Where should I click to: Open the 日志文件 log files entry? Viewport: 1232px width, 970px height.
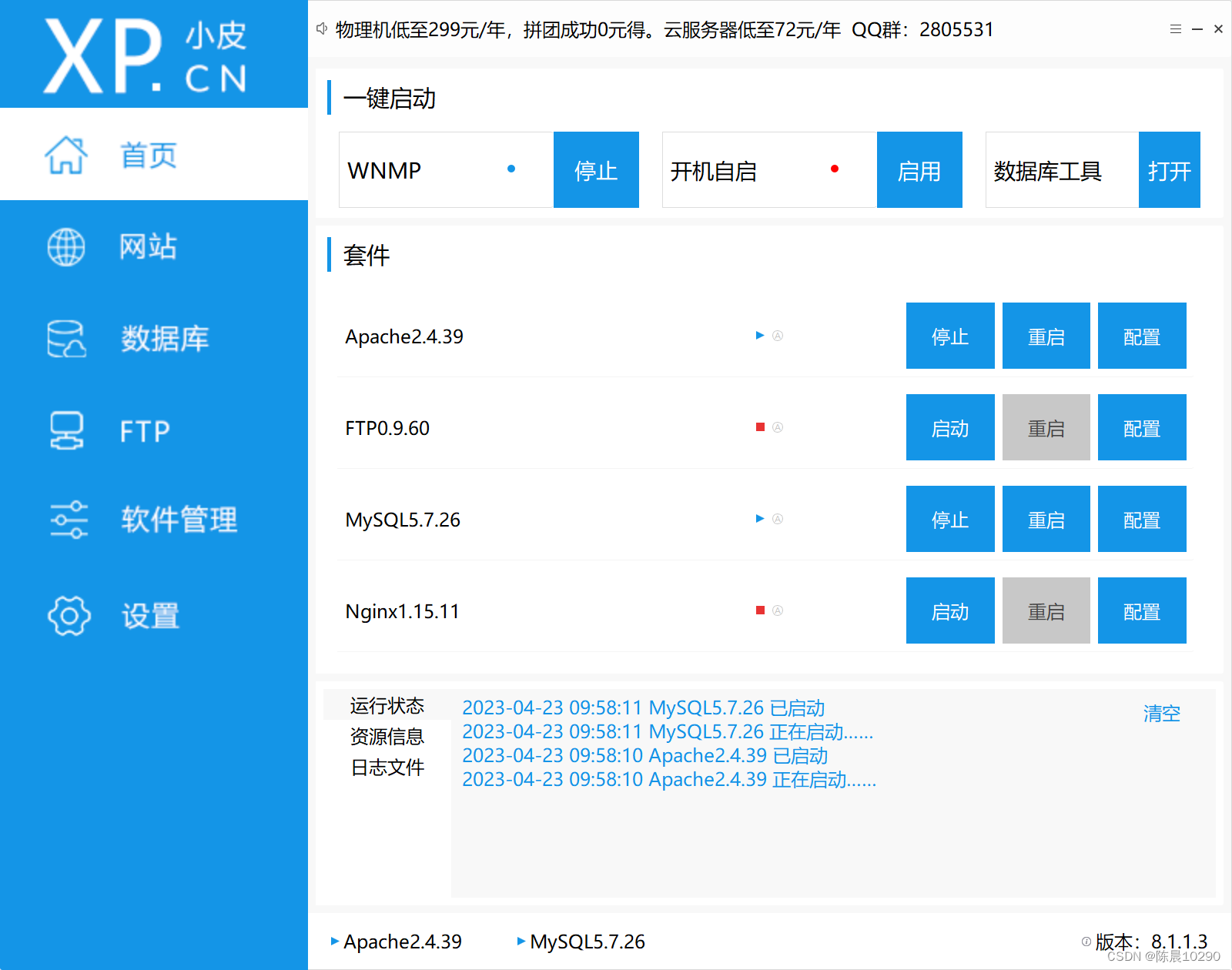pos(387,767)
